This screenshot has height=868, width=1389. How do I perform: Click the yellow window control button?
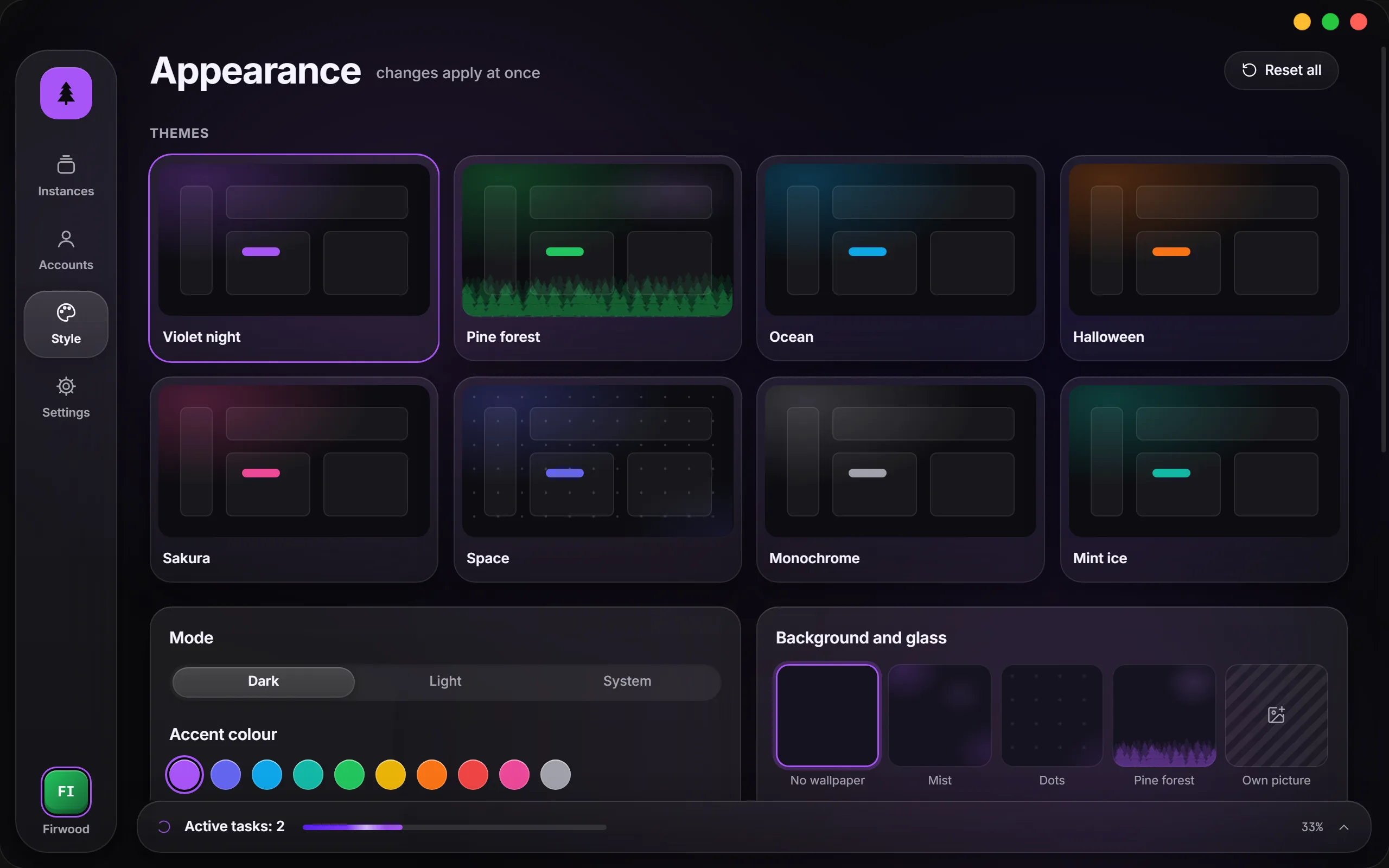pos(1302,22)
